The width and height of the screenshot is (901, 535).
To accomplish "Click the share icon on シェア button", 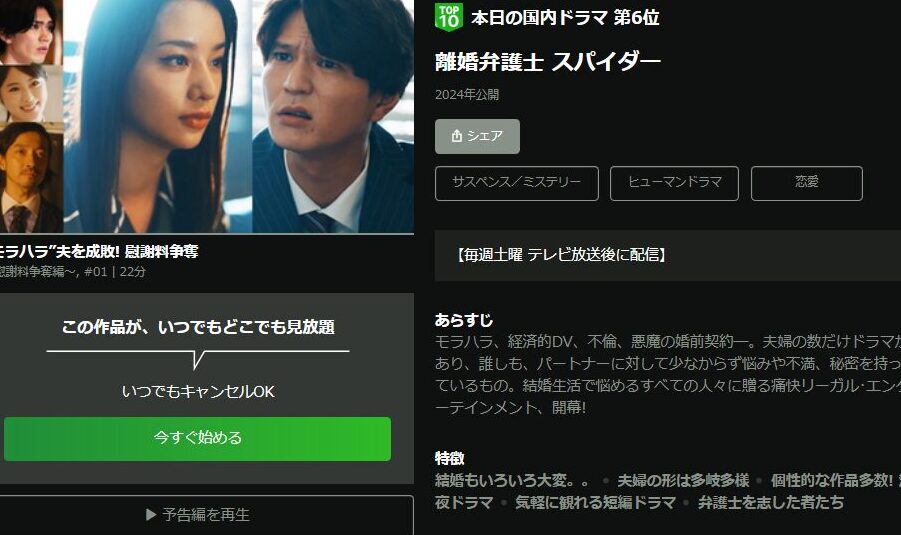I will [457, 136].
